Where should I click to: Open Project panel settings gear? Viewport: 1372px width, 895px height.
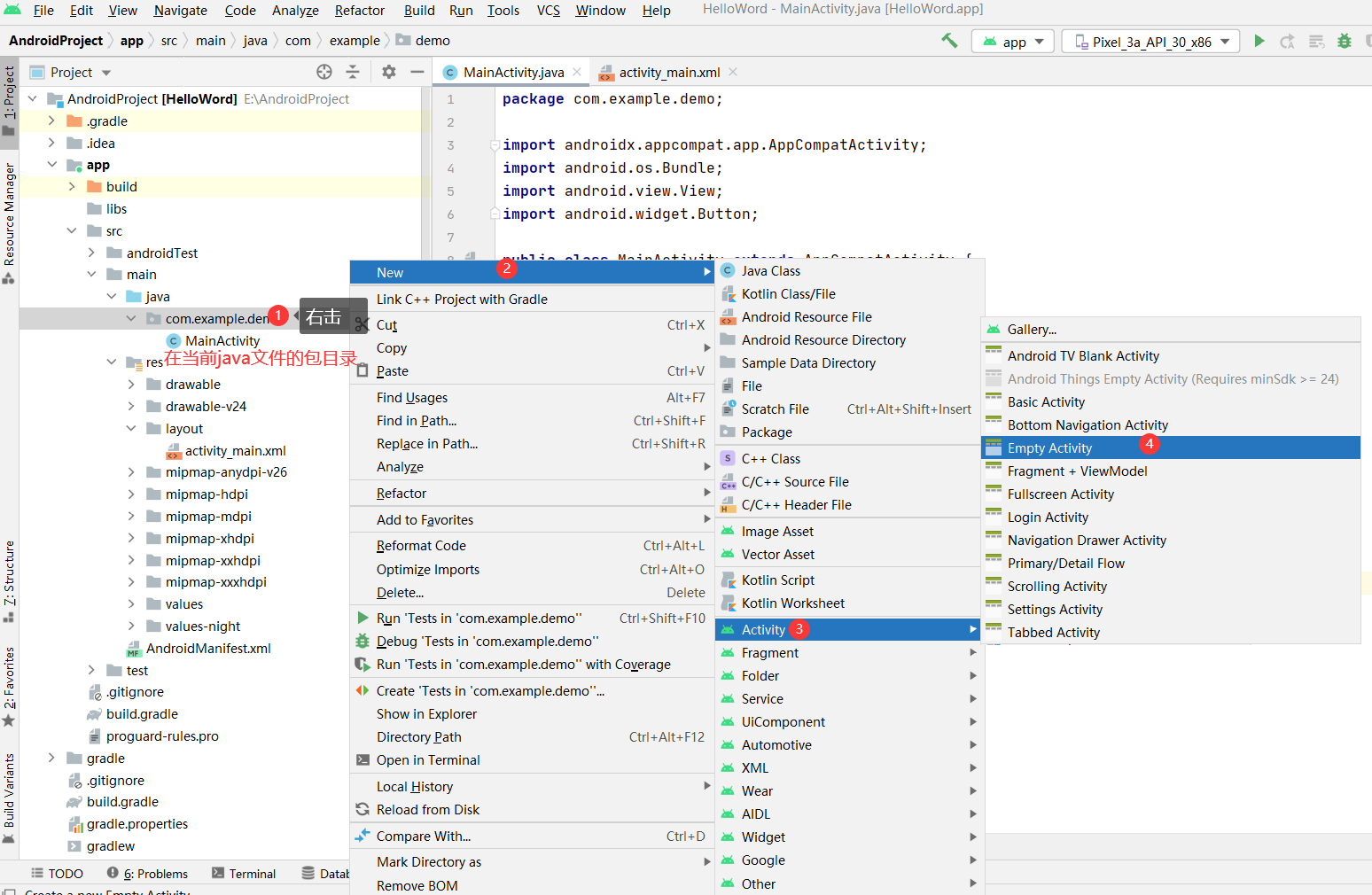coord(389,72)
